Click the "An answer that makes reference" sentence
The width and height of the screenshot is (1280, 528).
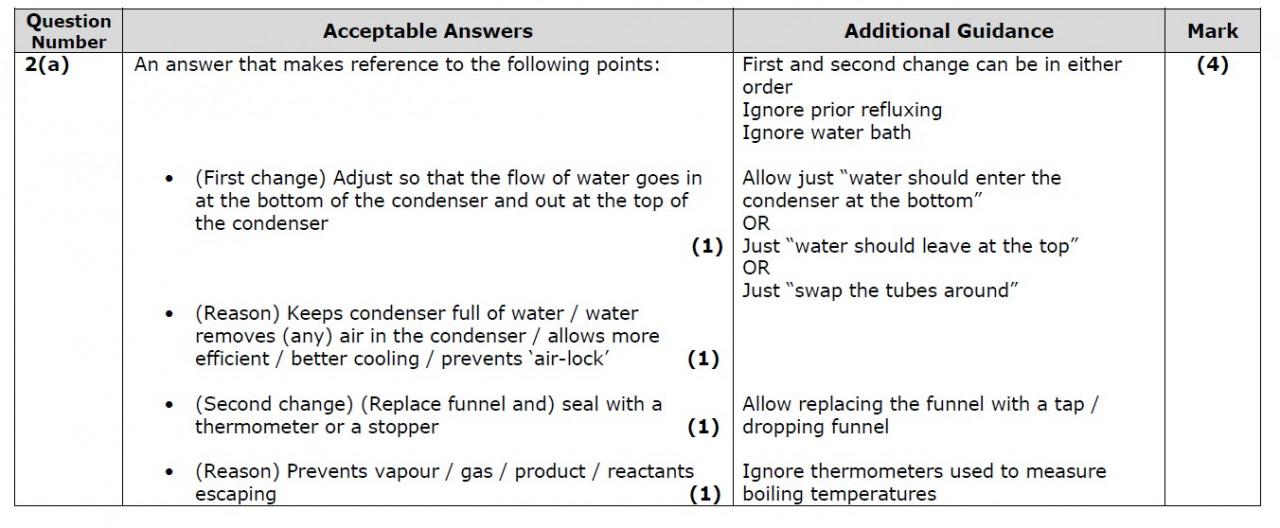(x=398, y=66)
